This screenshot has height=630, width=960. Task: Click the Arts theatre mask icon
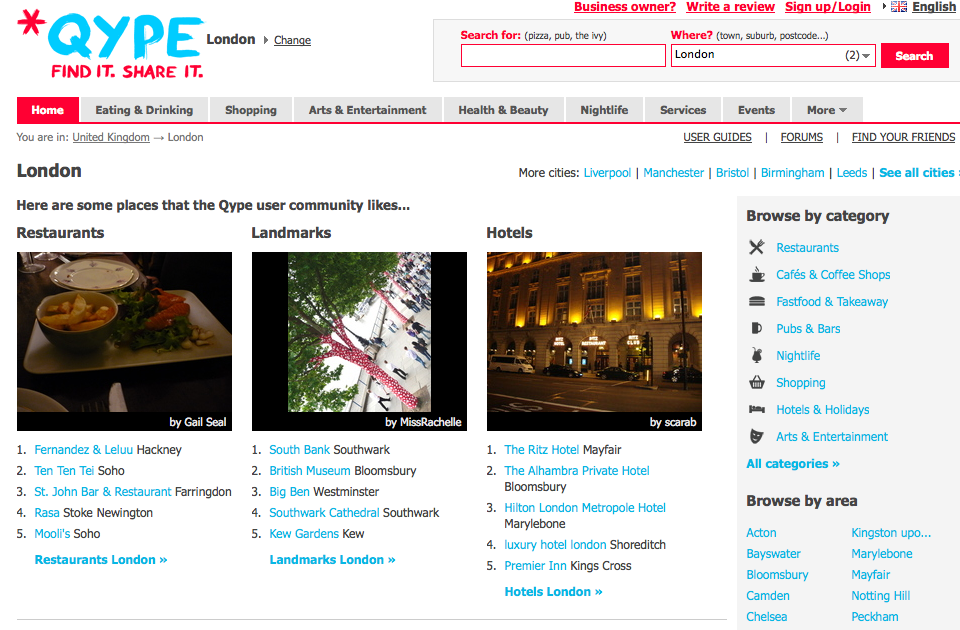pos(757,437)
